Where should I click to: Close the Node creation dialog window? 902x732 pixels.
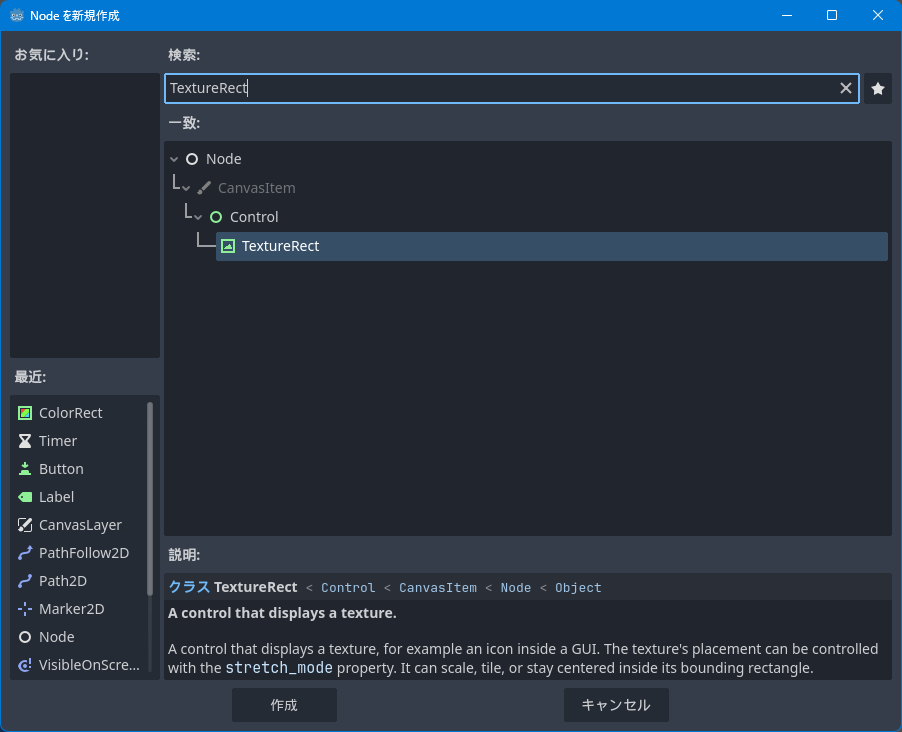click(878, 16)
